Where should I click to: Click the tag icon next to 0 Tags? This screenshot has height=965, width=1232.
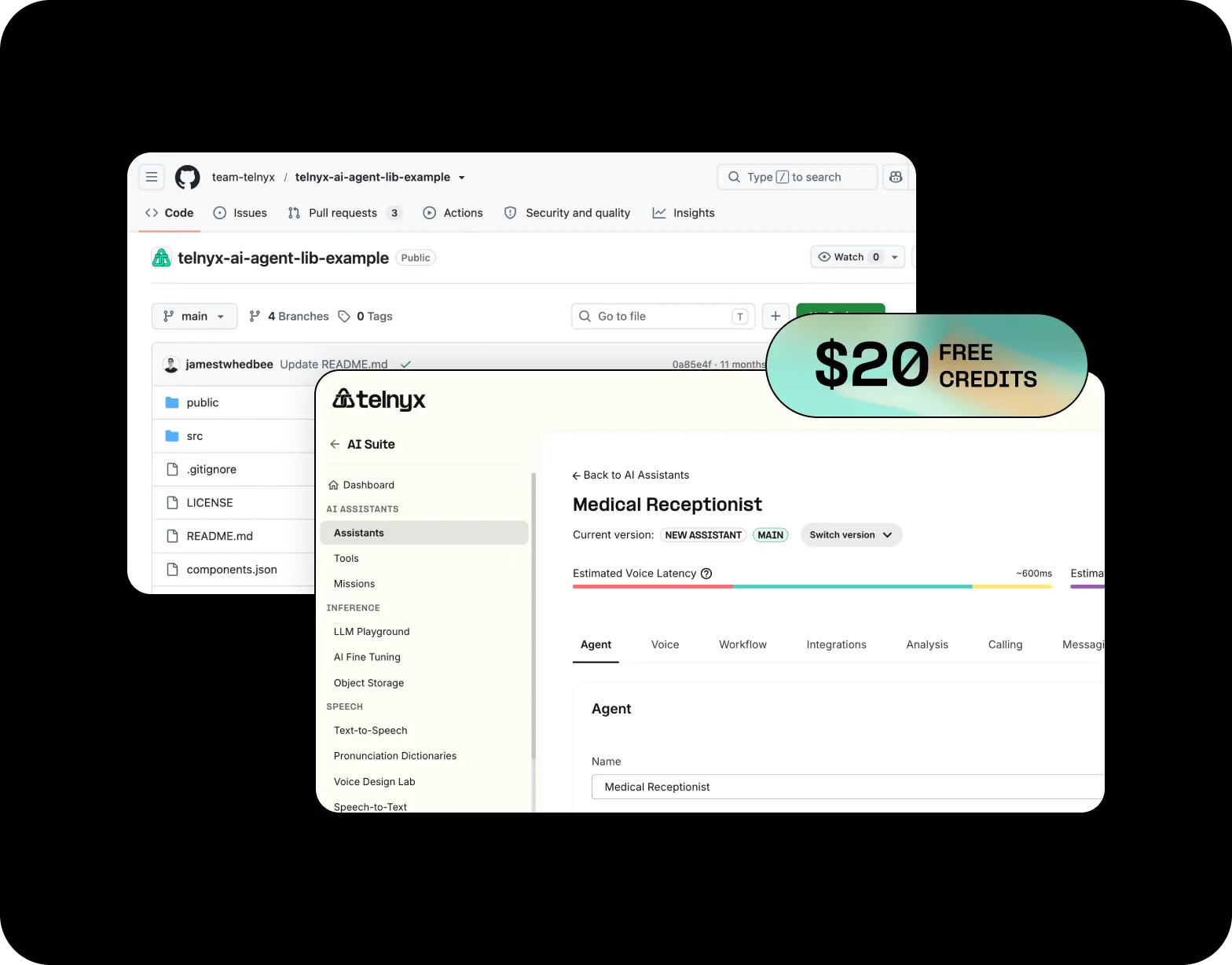[x=344, y=316]
